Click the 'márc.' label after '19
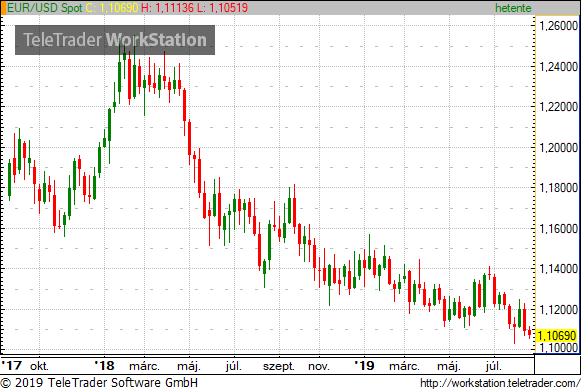Screen dimensions: 581x392 pos(404,366)
